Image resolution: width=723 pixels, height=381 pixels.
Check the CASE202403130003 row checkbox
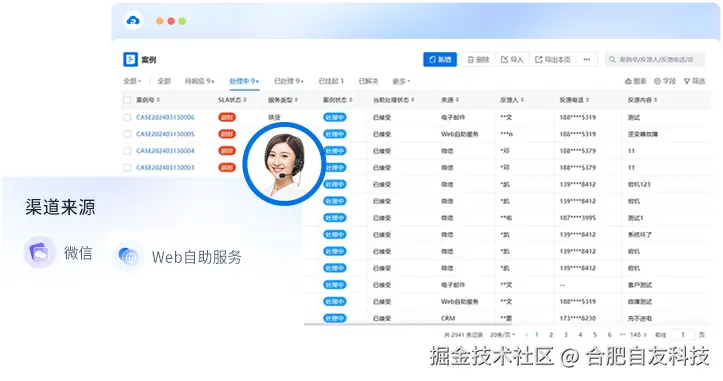pyautogui.click(x=127, y=167)
